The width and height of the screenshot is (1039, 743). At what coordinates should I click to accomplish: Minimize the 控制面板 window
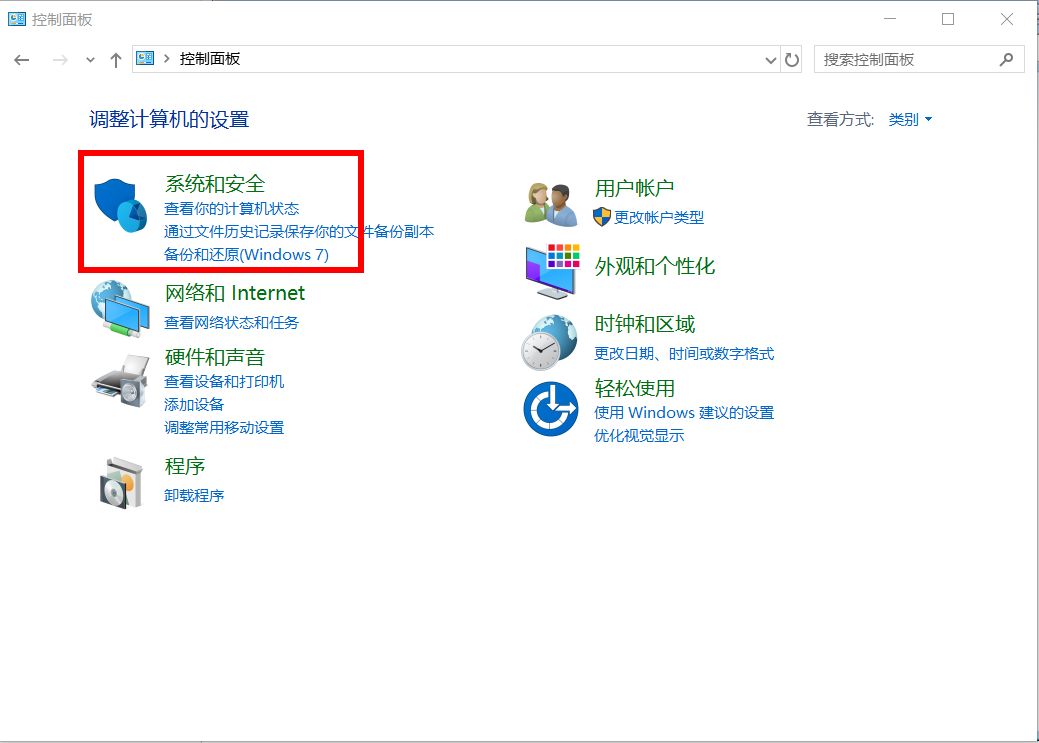(890, 19)
